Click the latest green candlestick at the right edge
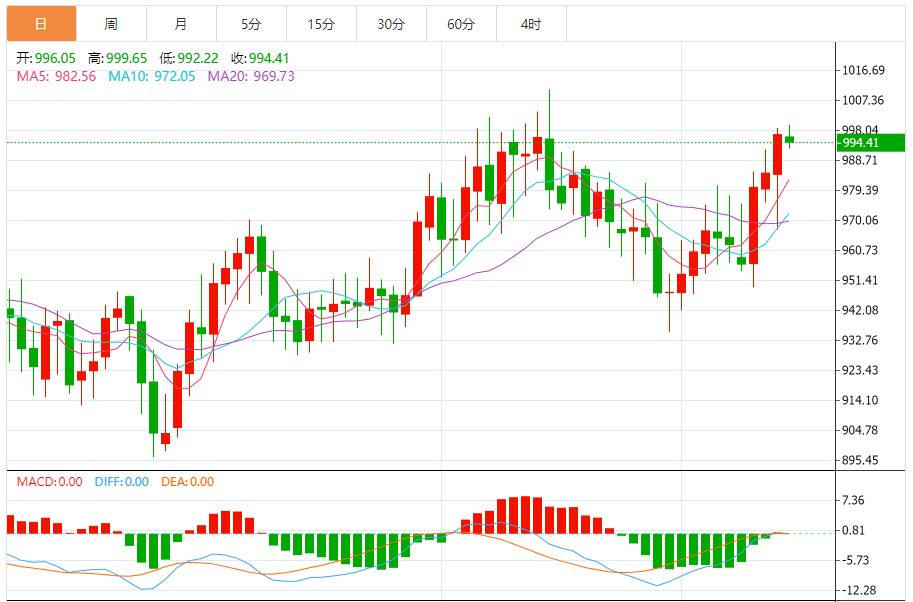This screenshot has height=602, width=913. pos(790,139)
